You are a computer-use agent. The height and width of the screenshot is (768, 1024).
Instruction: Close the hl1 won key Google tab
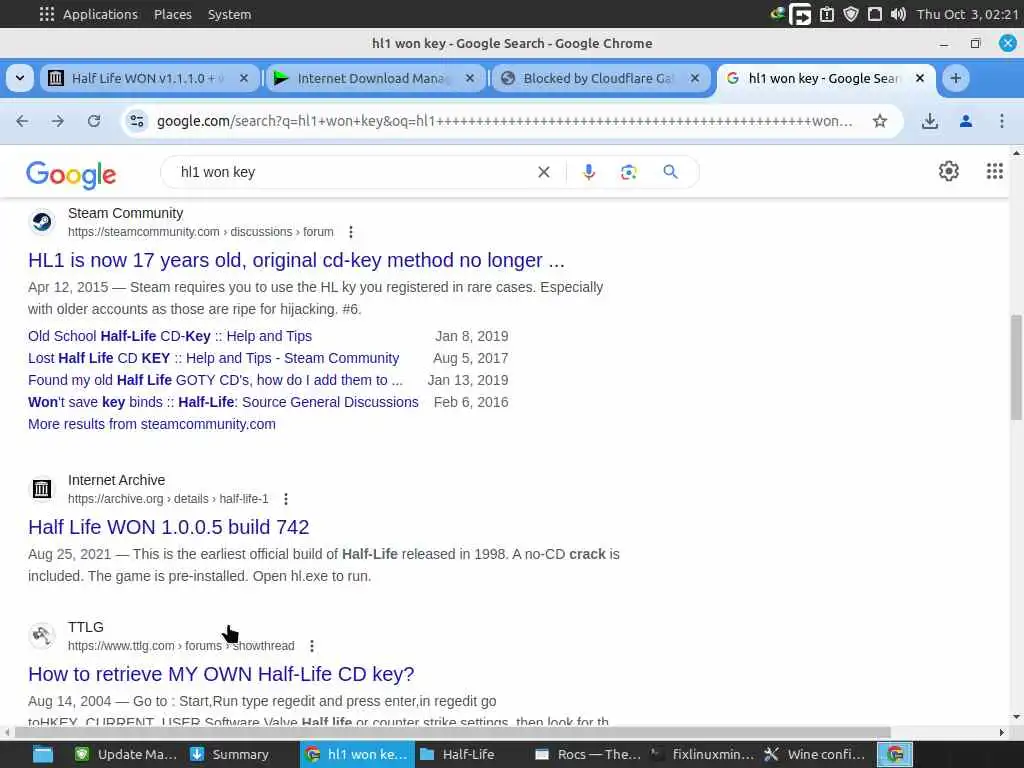point(920,78)
